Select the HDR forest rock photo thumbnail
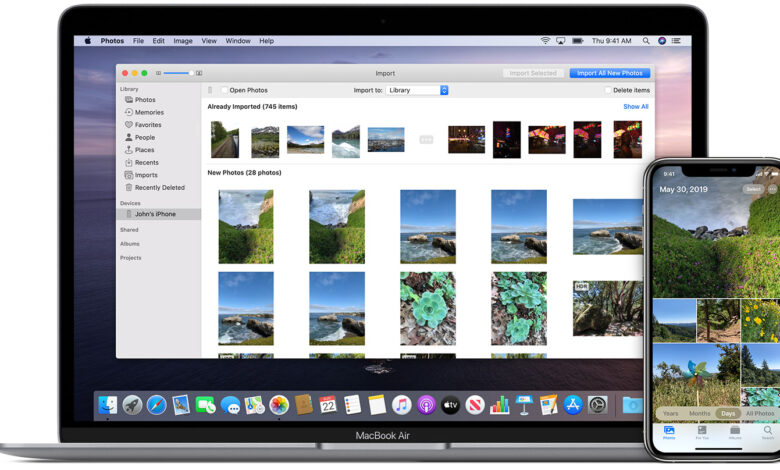 pos(608,308)
